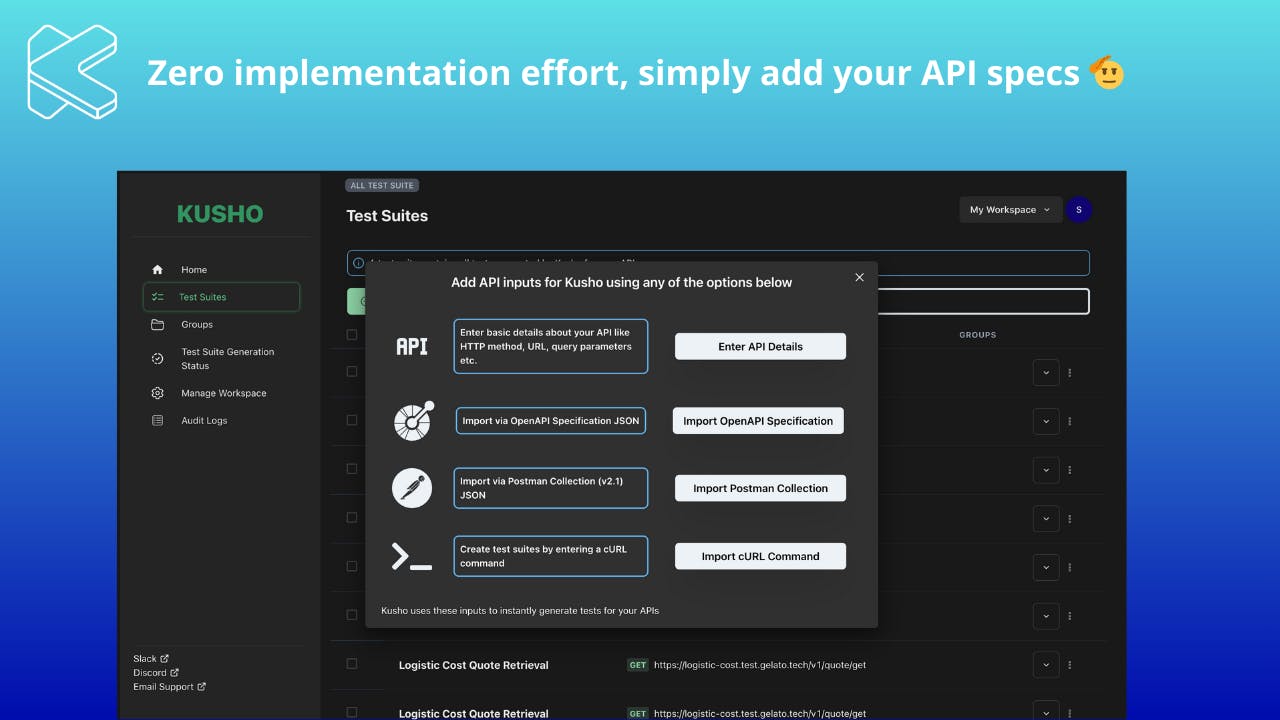This screenshot has height=720, width=1280.
Task: Click the Enter API Details button
Action: coord(760,347)
